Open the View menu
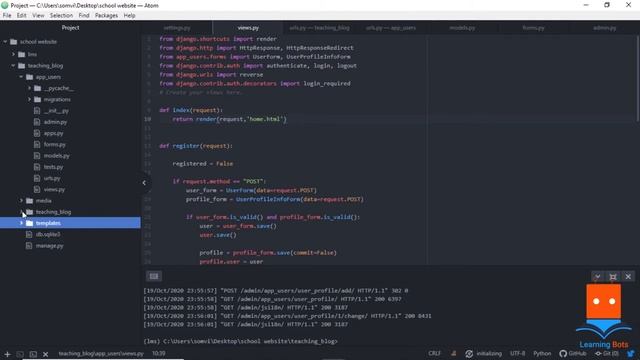This screenshot has height=360, width=640. tap(38, 16)
